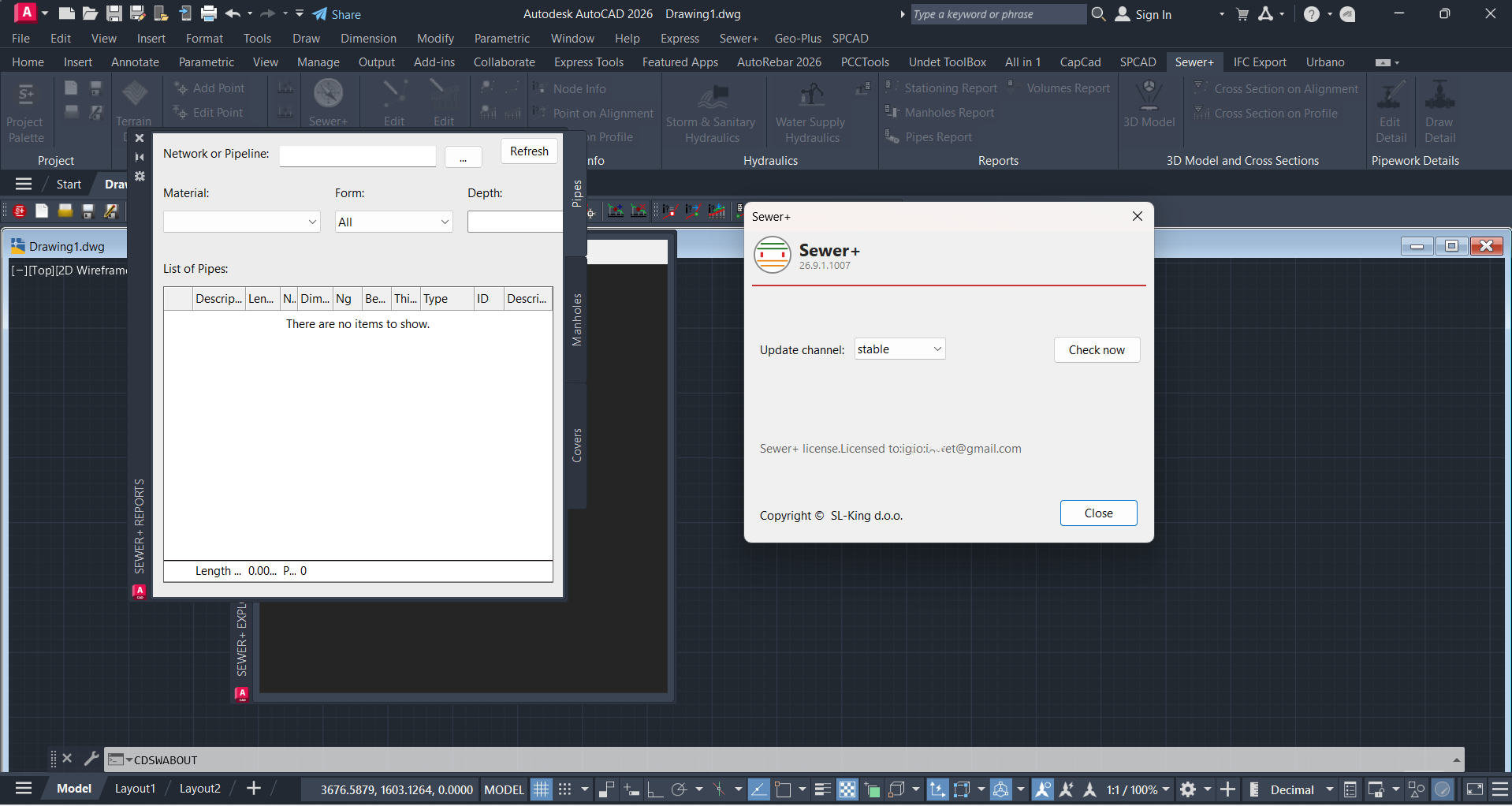Screen dimensions: 1512x806
Task: Open the Update channel stable dropdown
Action: tap(899, 349)
